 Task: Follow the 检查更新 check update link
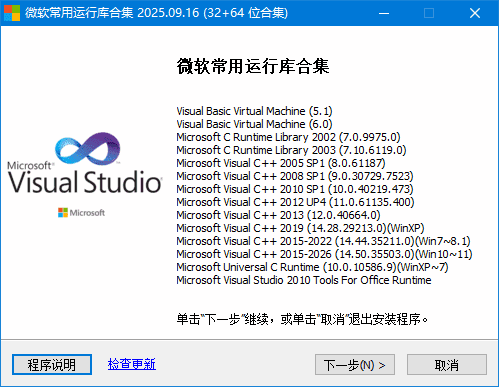(132, 364)
